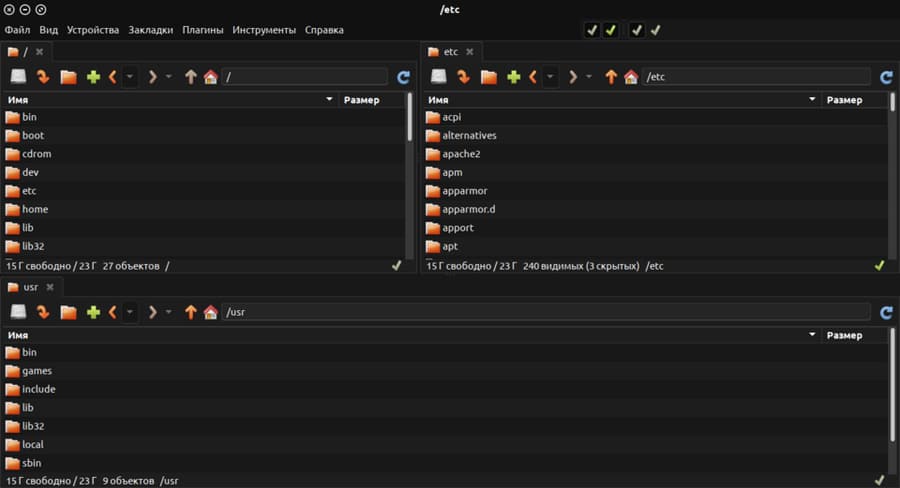The width and height of the screenshot is (900, 488).
Task: Show devices list in the /usr panel
Action: click(18, 312)
